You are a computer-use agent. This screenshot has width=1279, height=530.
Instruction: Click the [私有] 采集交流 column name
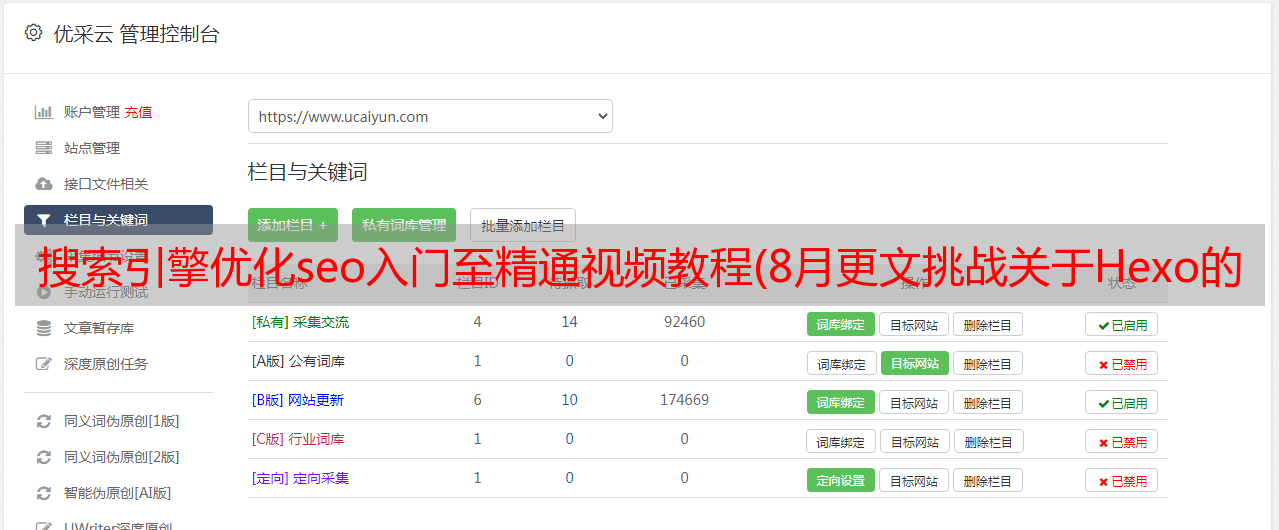tap(300, 322)
